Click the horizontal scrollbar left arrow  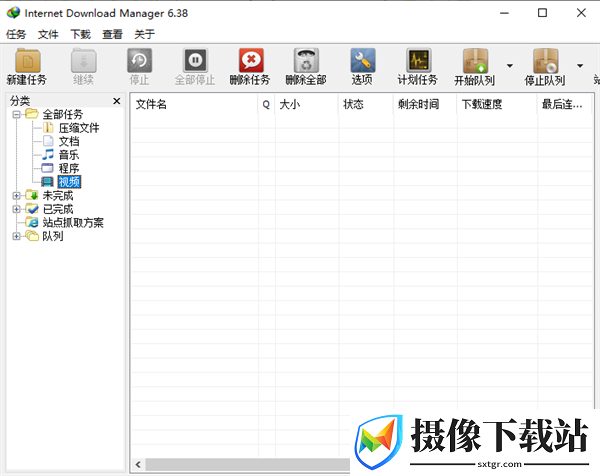tap(138, 465)
